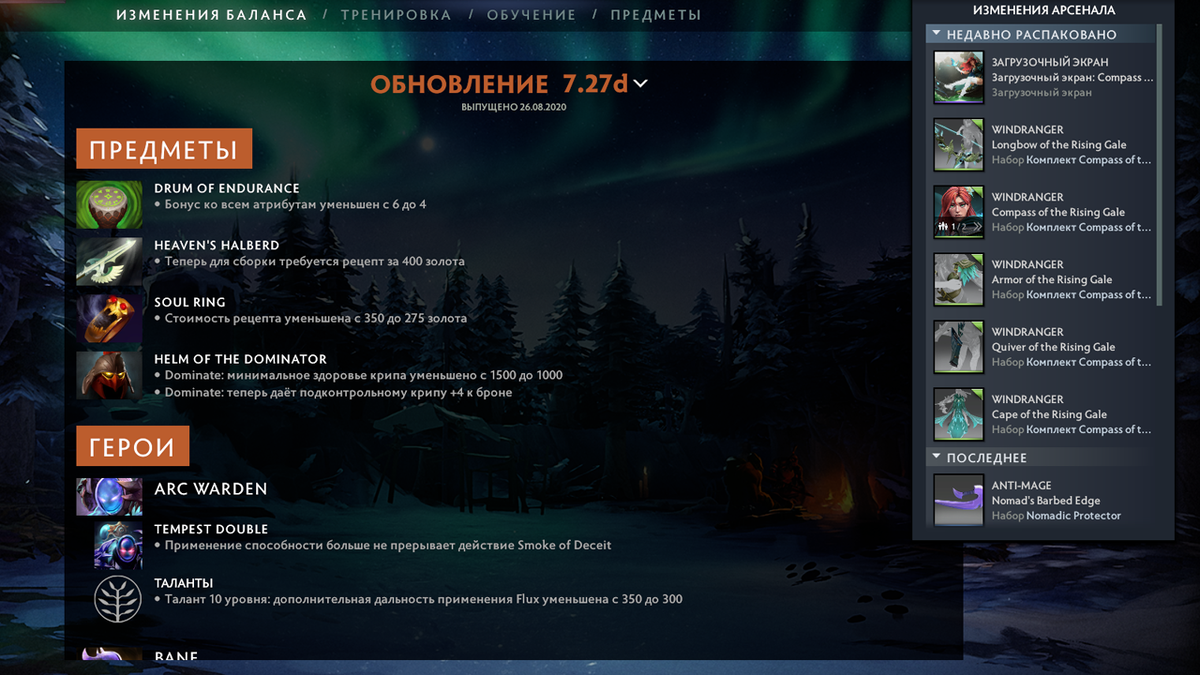Open the update version 7.27d dropdown arrow
This screenshot has height=675, width=1200.
[641, 84]
